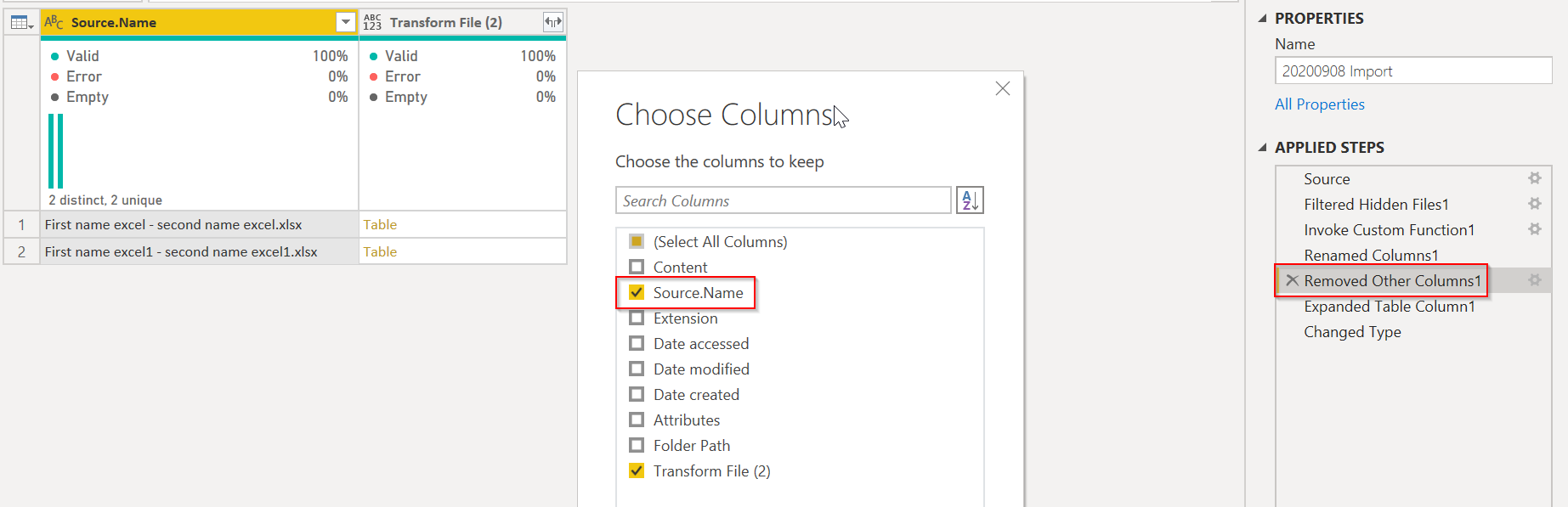Collapse the PROPERTIES section

coord(1262,19)
